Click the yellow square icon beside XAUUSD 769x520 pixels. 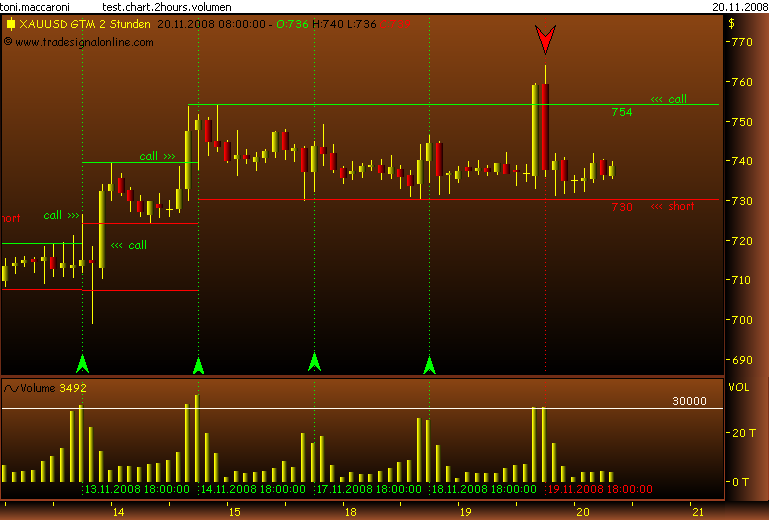pos(10,23)
